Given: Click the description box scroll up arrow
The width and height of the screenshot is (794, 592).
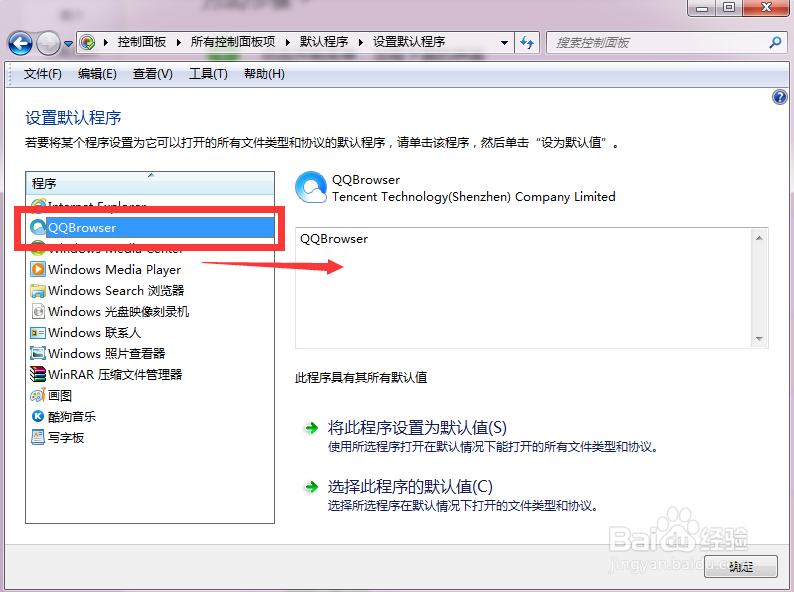Looking at the screenshot, I should pos(759,238).
